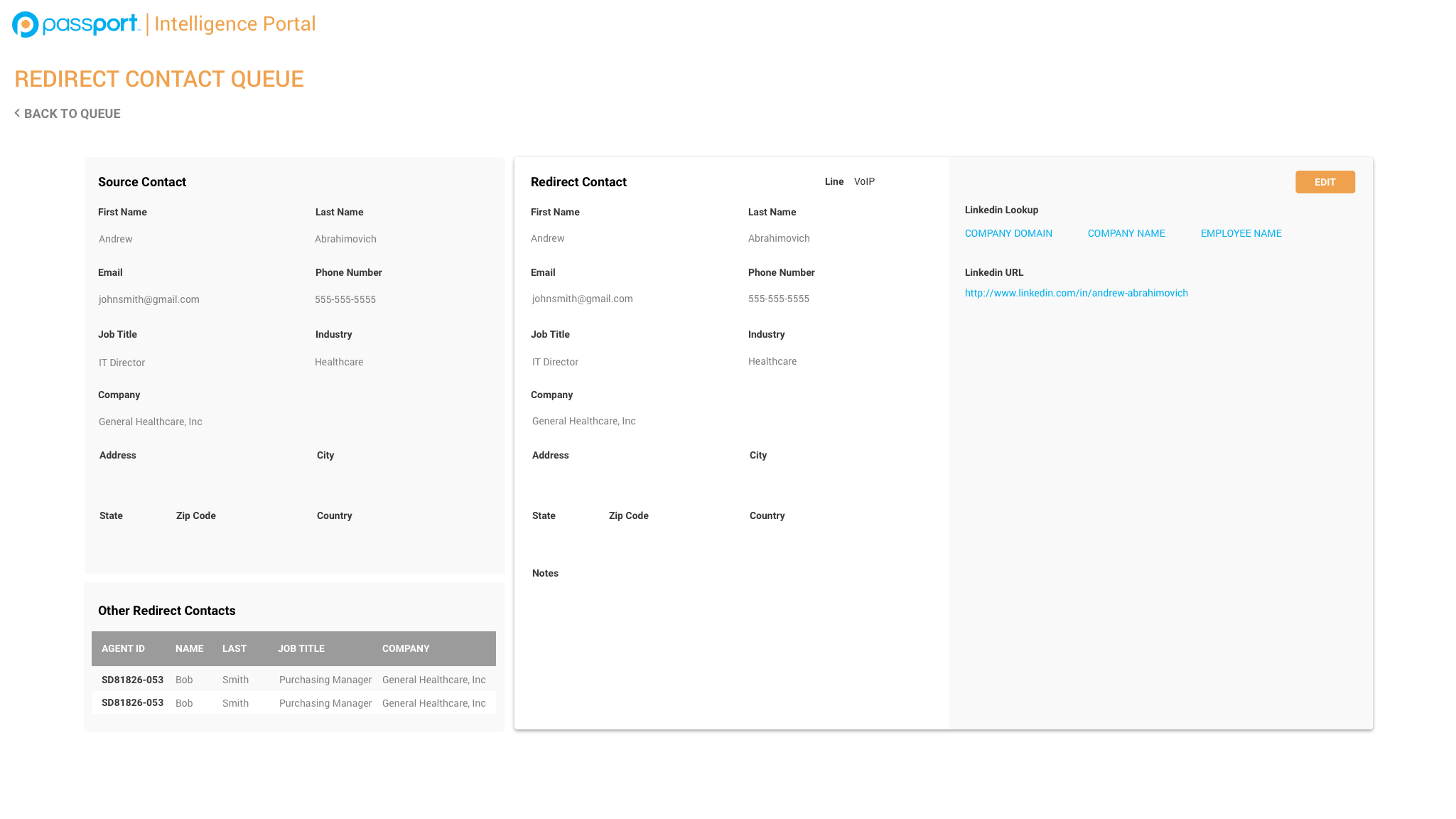
Task: Click Redirect Contact email johnsmith@gmail.com
Action: tap(582, 299)
